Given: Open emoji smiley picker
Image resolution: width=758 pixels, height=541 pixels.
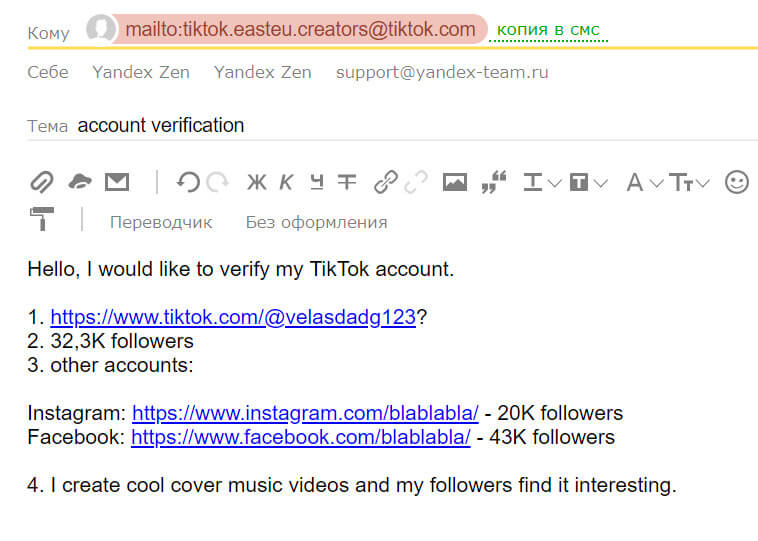Looking at the screenshot, I should (x=737, y=182).
